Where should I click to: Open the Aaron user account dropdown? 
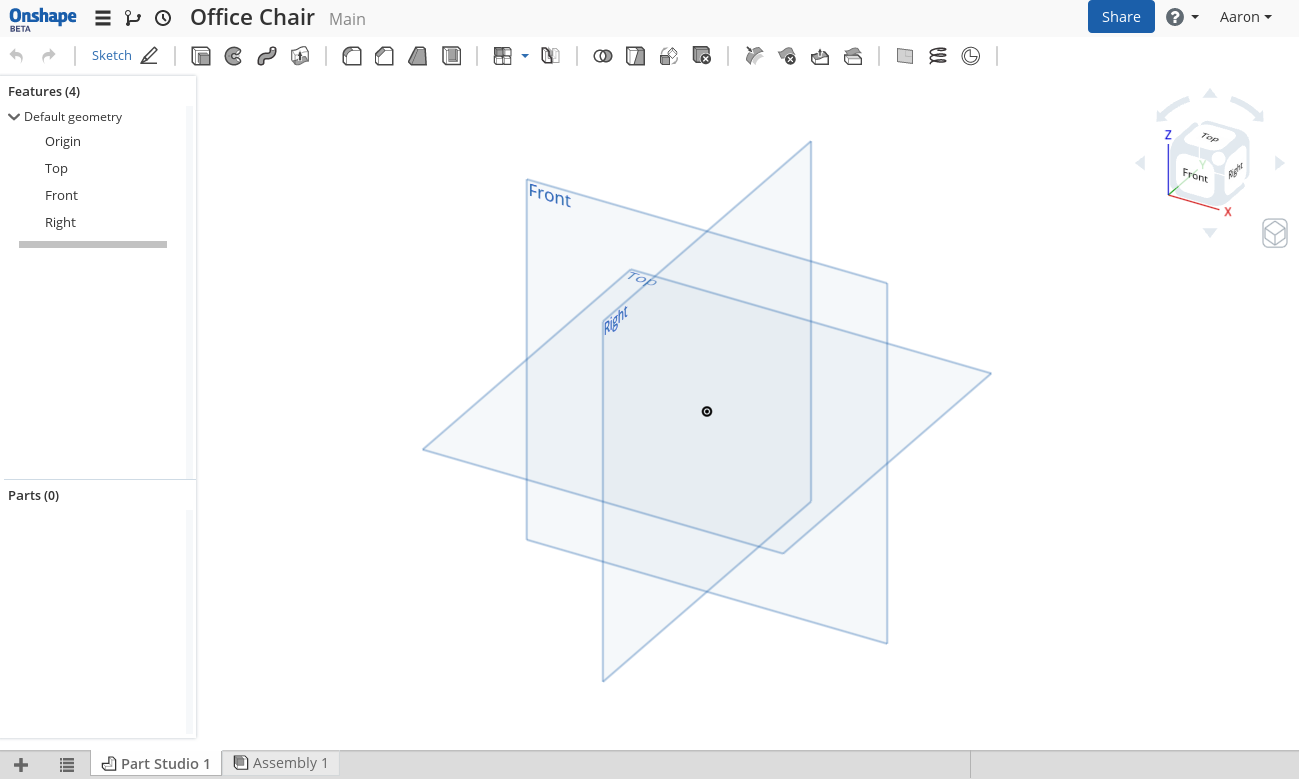1245,17
